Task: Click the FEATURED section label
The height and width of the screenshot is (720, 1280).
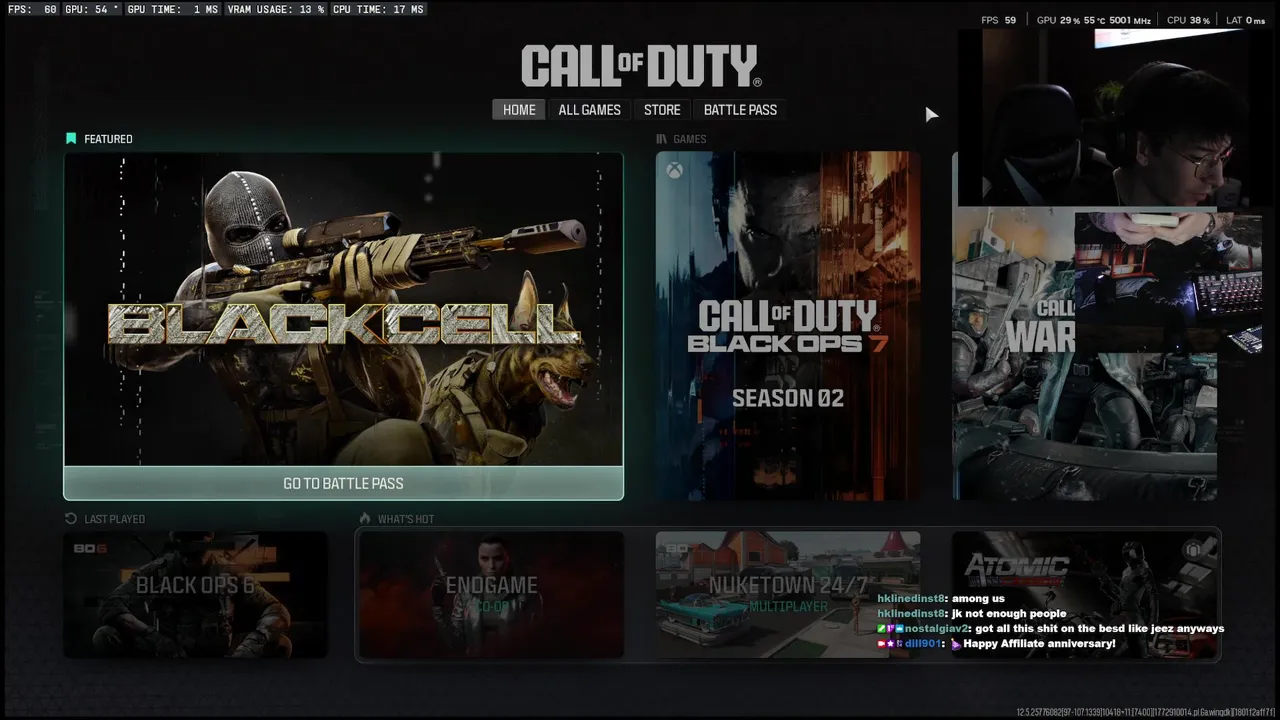Action: (108, 139)
